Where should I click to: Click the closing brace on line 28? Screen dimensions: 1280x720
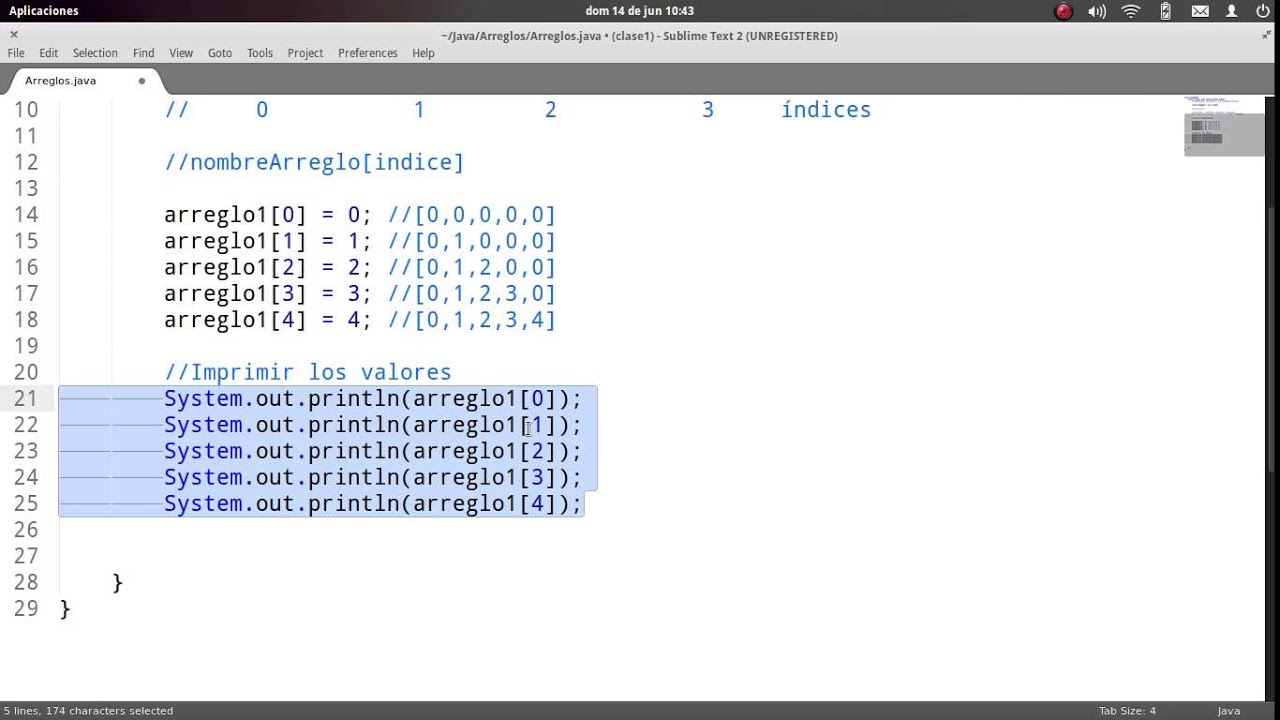coord(118,582)
